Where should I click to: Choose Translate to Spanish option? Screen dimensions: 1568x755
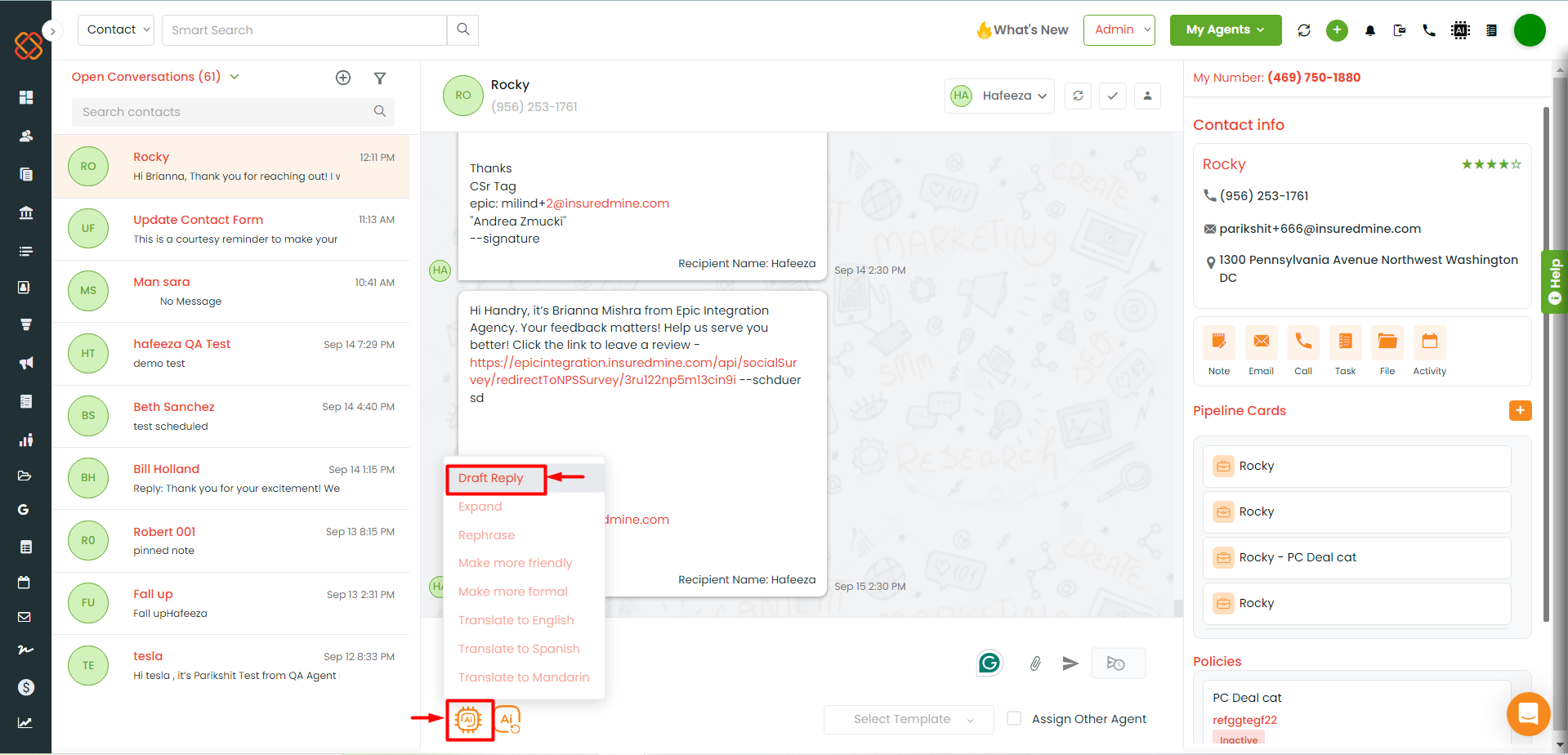519,649
